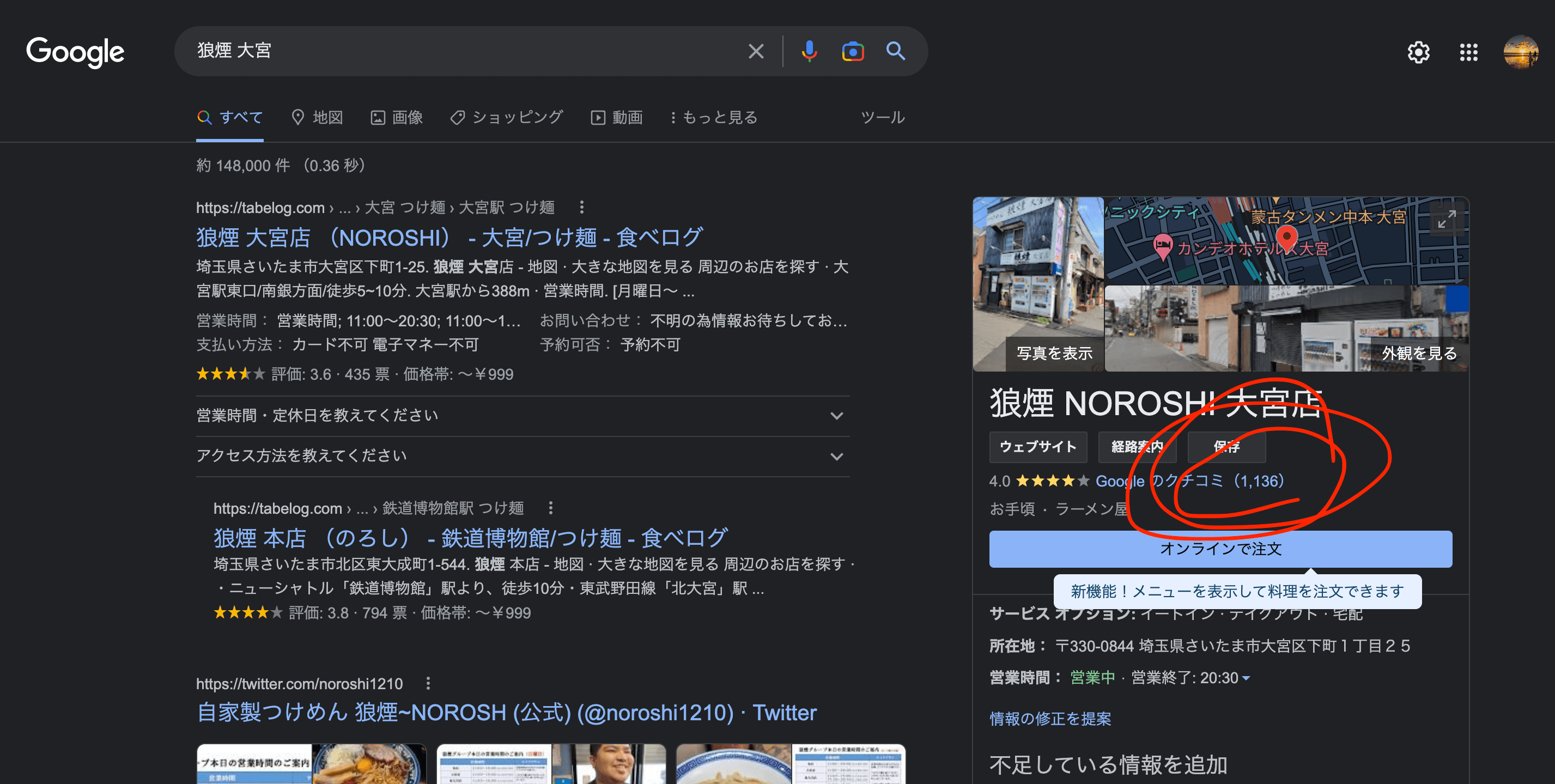This screenshot has height=784, width=1555.
Task: Open options for first tabelog result
Action: pyautogui.click(x=581, y=208)
